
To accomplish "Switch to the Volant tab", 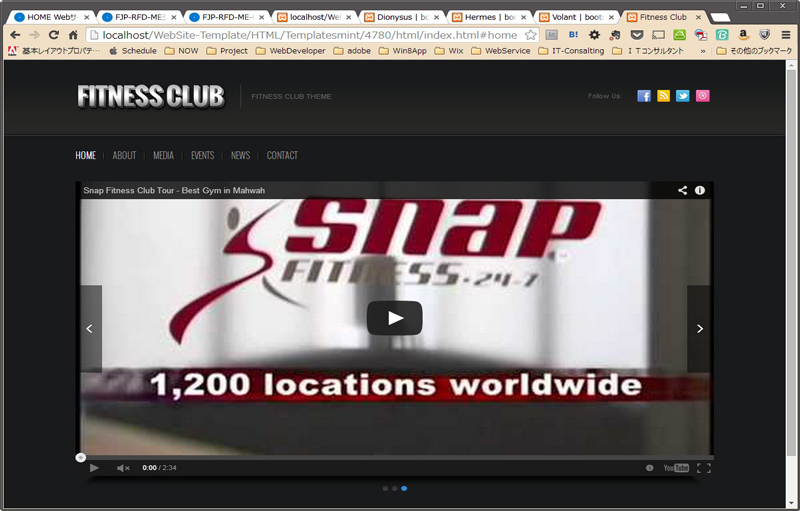I will [577, 17].
